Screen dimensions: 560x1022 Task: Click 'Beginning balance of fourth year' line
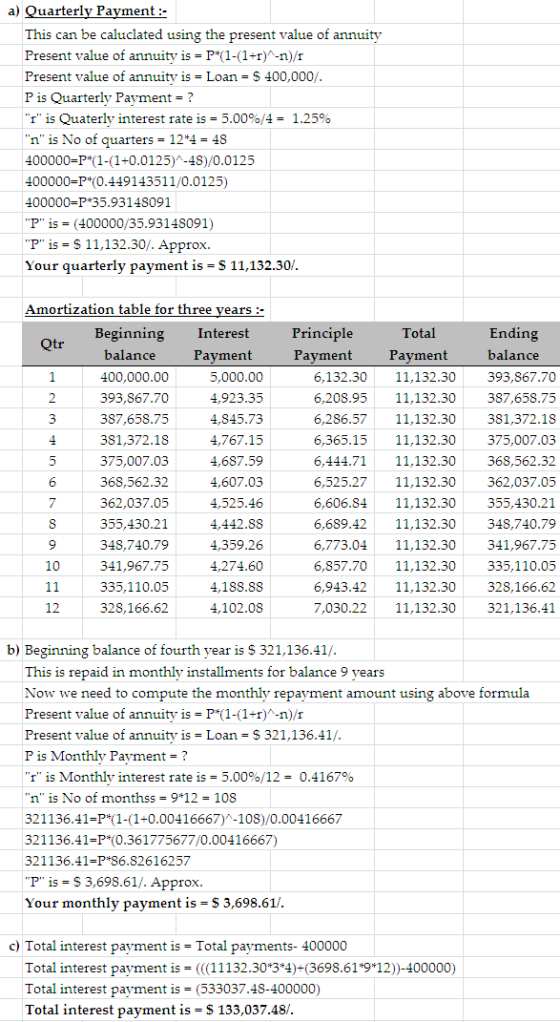(181, 650)
